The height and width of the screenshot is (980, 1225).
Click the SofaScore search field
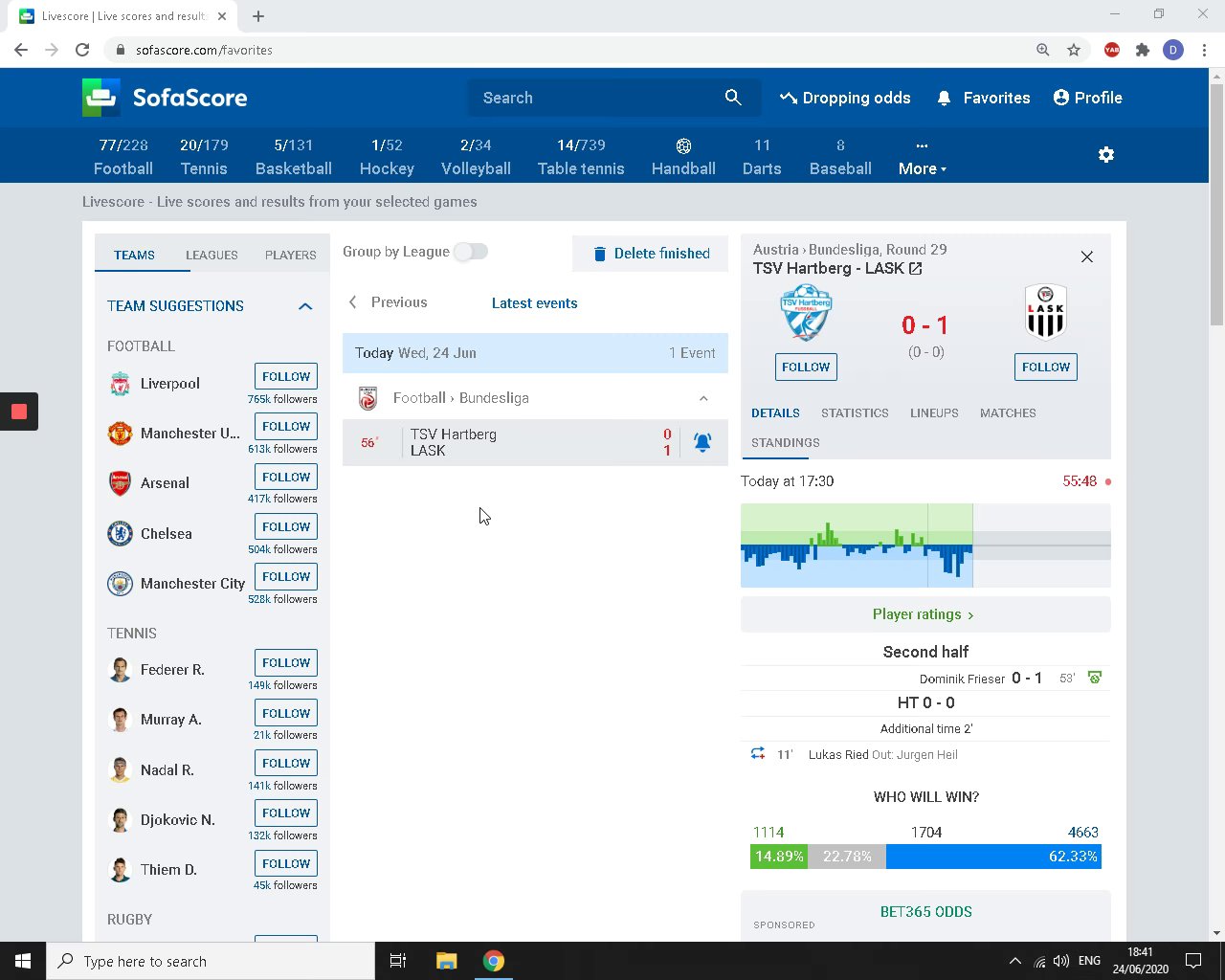613,98
